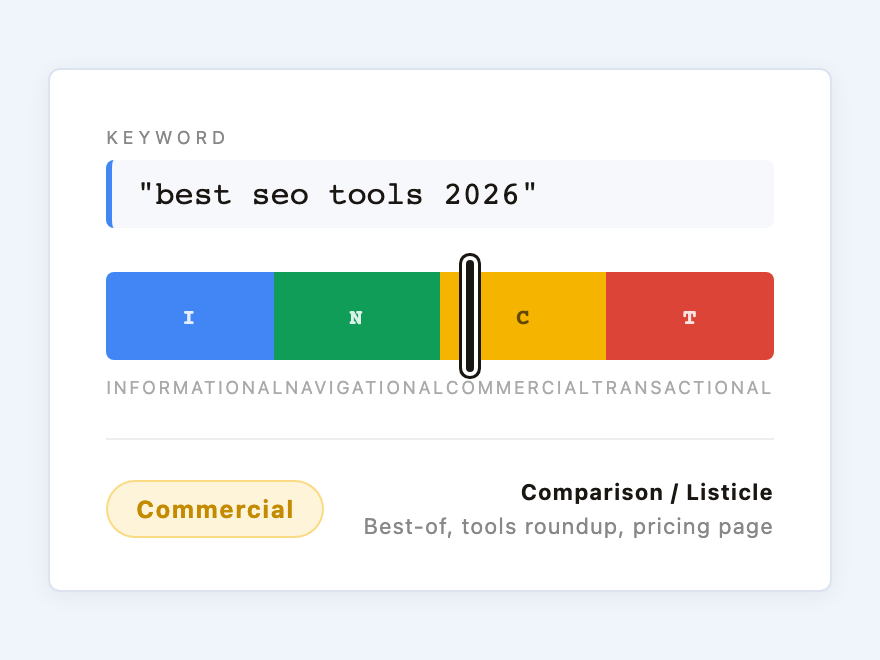Click the "Comparison / Listicle" heading
This screenshot has height=660, width=880.
point(647,492)
